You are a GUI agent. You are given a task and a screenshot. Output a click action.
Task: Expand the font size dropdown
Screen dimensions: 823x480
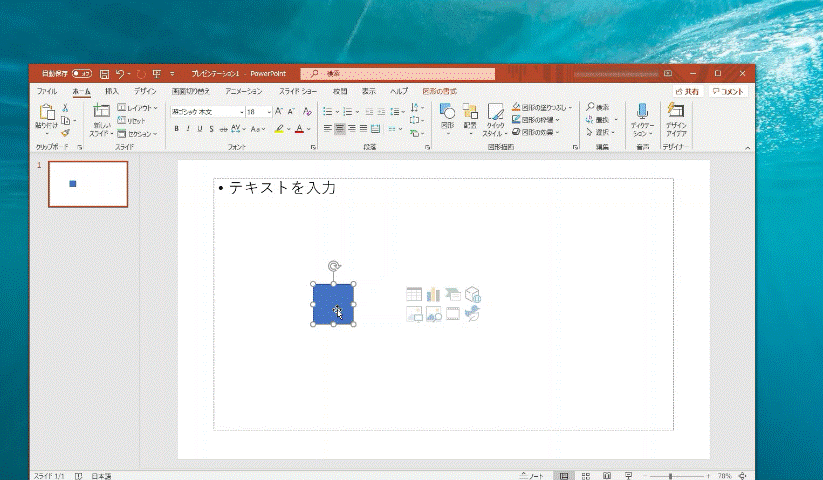coord(268,112)
